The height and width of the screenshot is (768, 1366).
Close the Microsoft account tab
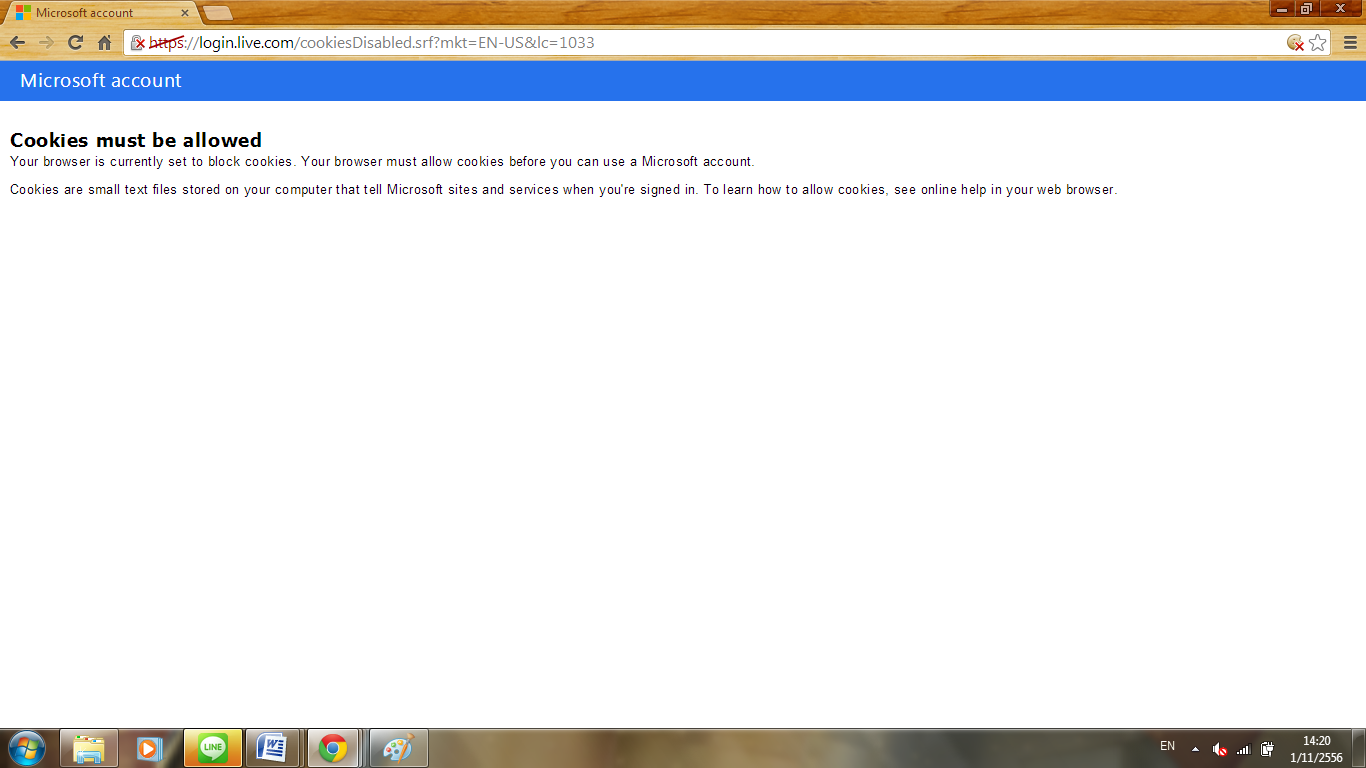pyautogui.click(x=185, y=13)
